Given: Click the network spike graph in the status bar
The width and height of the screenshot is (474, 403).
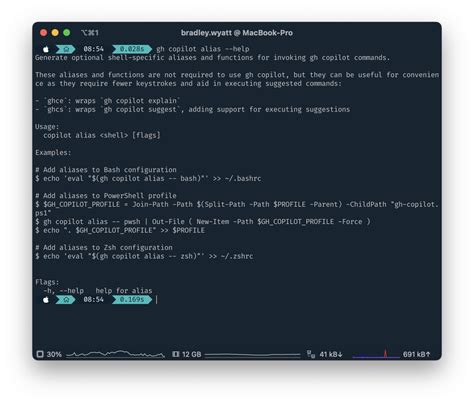Looking at the screenshot, I should click(x=376, y=354).
